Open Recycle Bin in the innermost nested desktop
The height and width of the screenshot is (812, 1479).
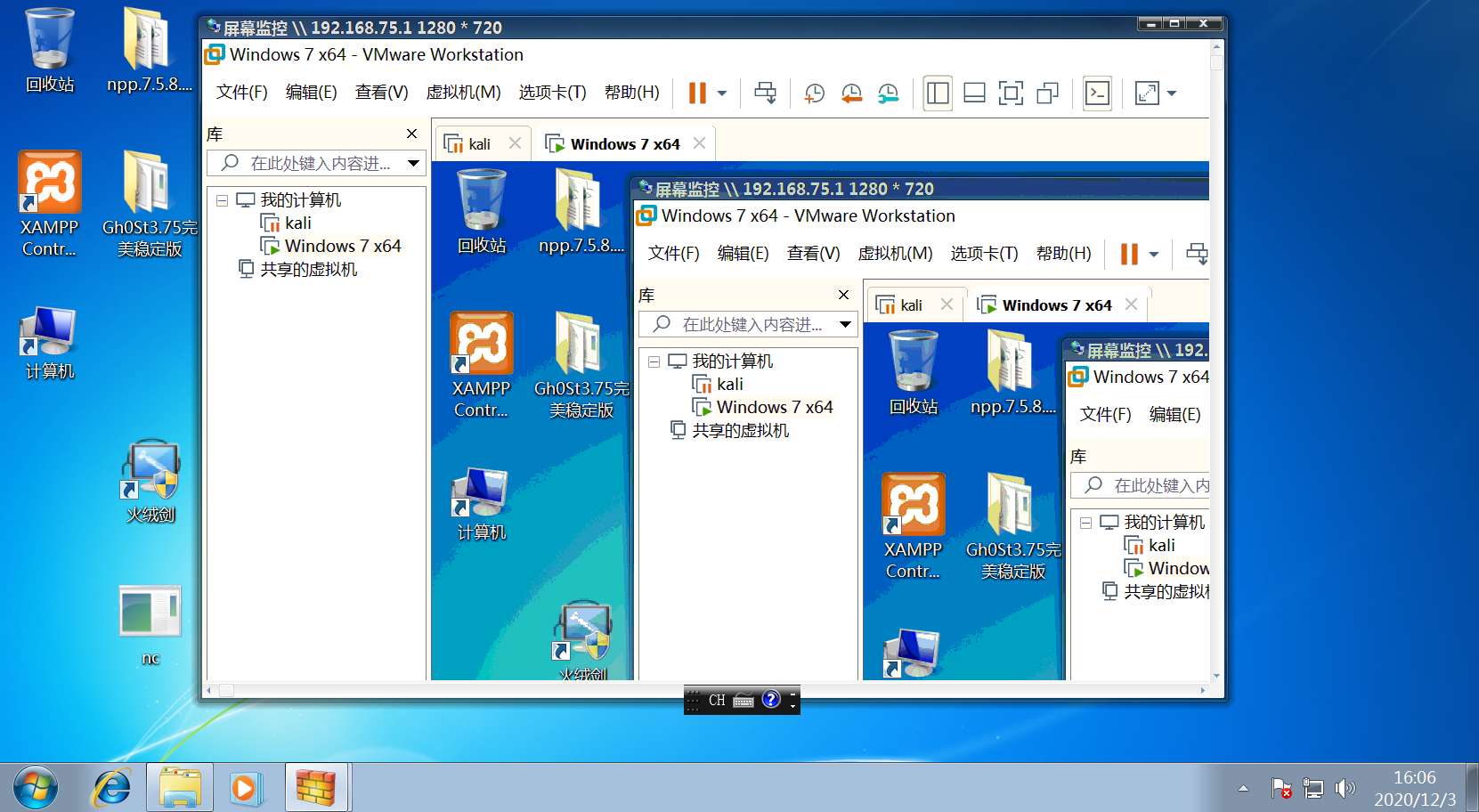[914, 373]
